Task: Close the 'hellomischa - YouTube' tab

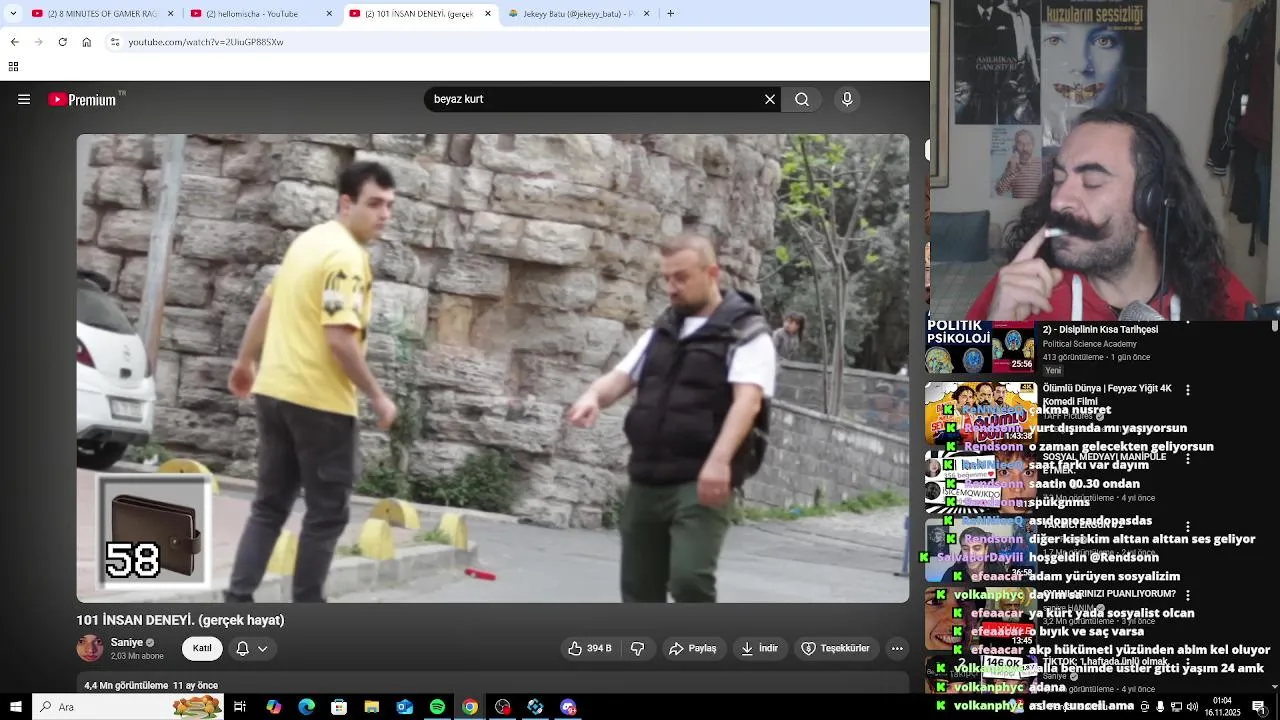Action: [x=329, y=14]
